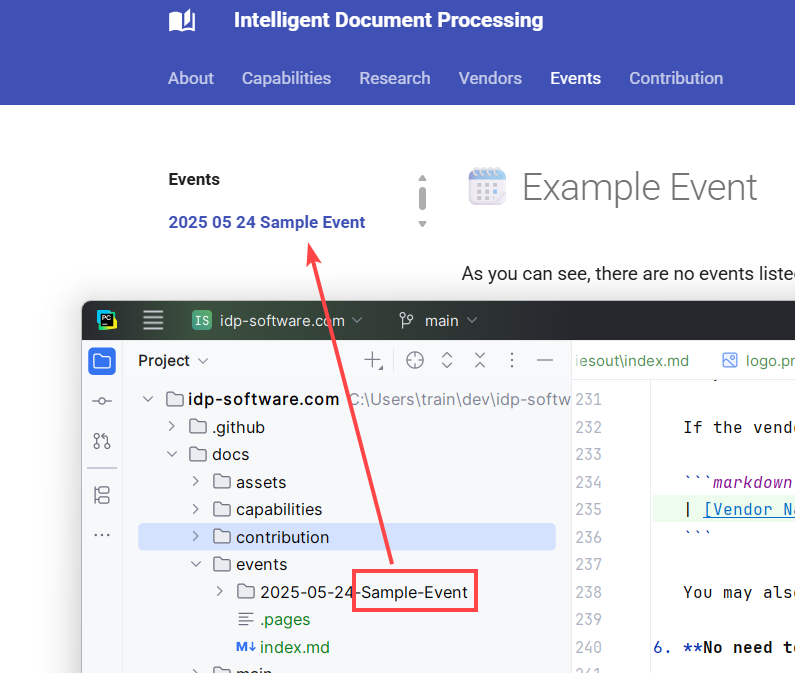Click the [Vendor N link text in editor
795x673 pixels.
pos(748,509)
